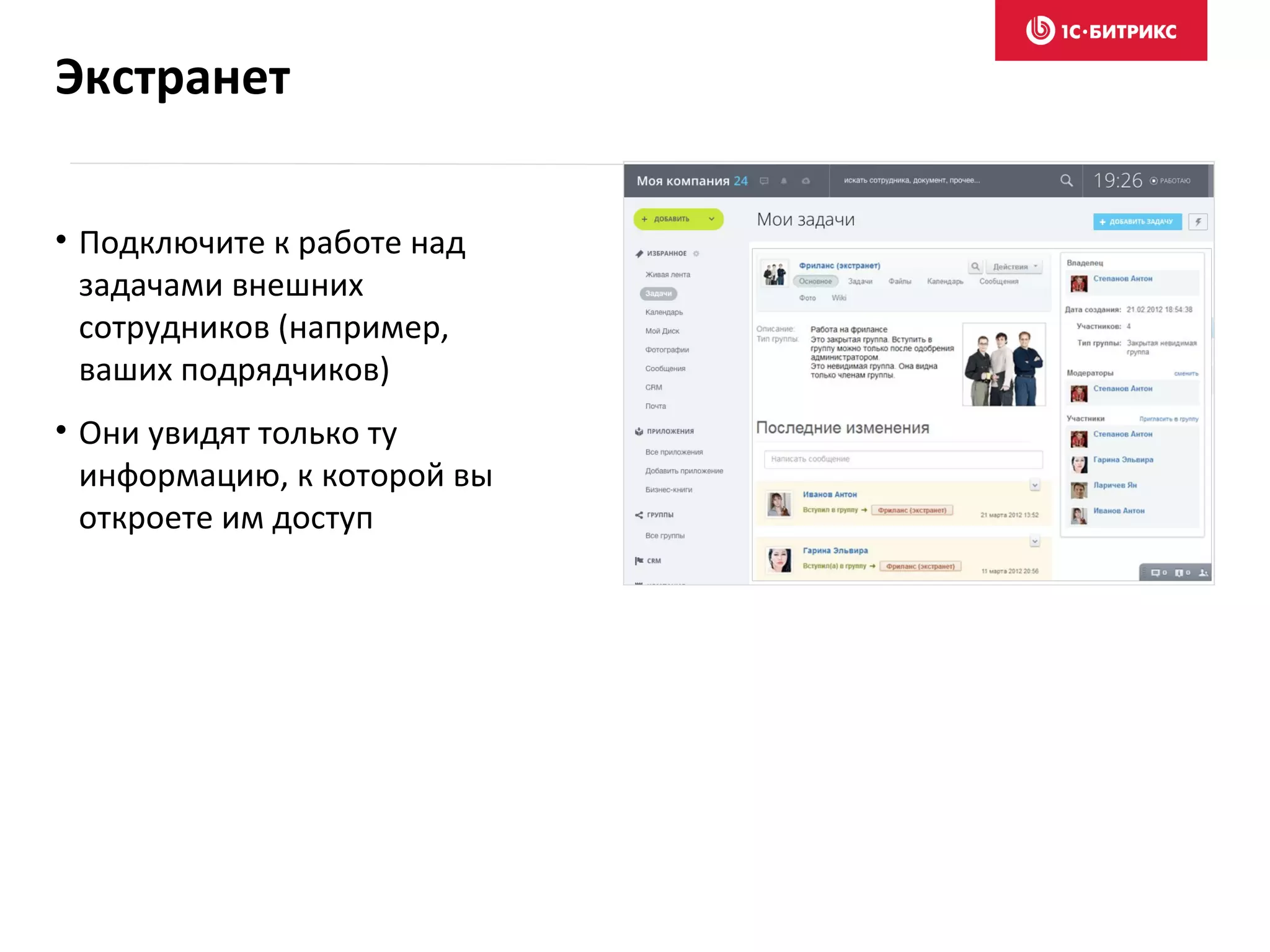This screenshot has height=952, width=1270.
Task: Click the cloud icon in the header
Action: click(x=806, y=181)
